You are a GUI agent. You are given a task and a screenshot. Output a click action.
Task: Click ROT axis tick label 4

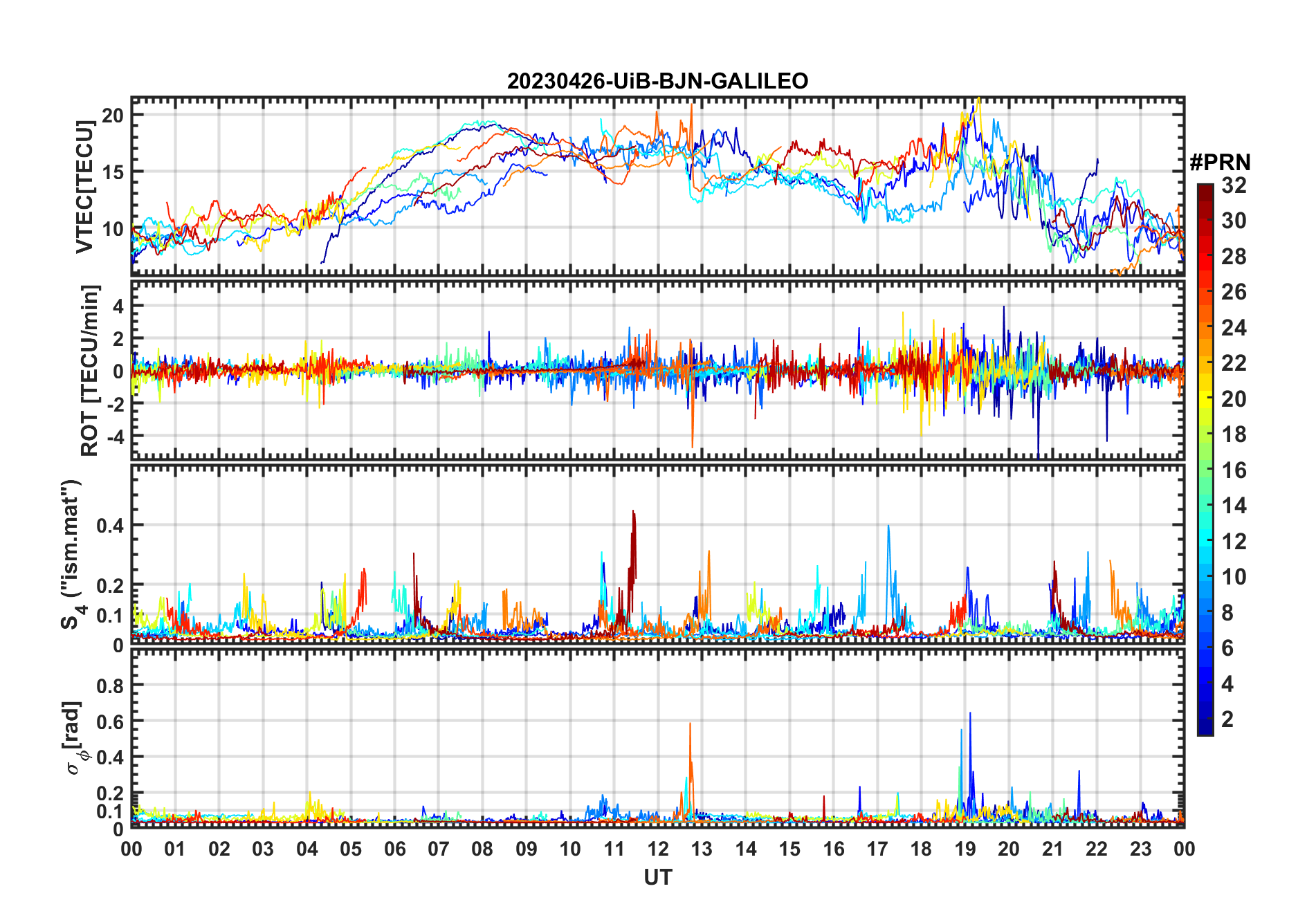pos(118,305)
